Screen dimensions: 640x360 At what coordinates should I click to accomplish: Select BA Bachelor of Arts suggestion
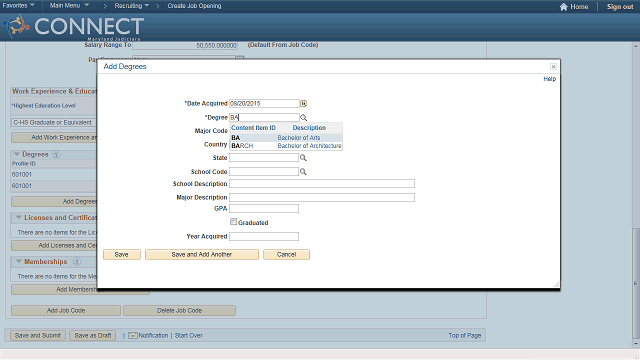[286, 138]
